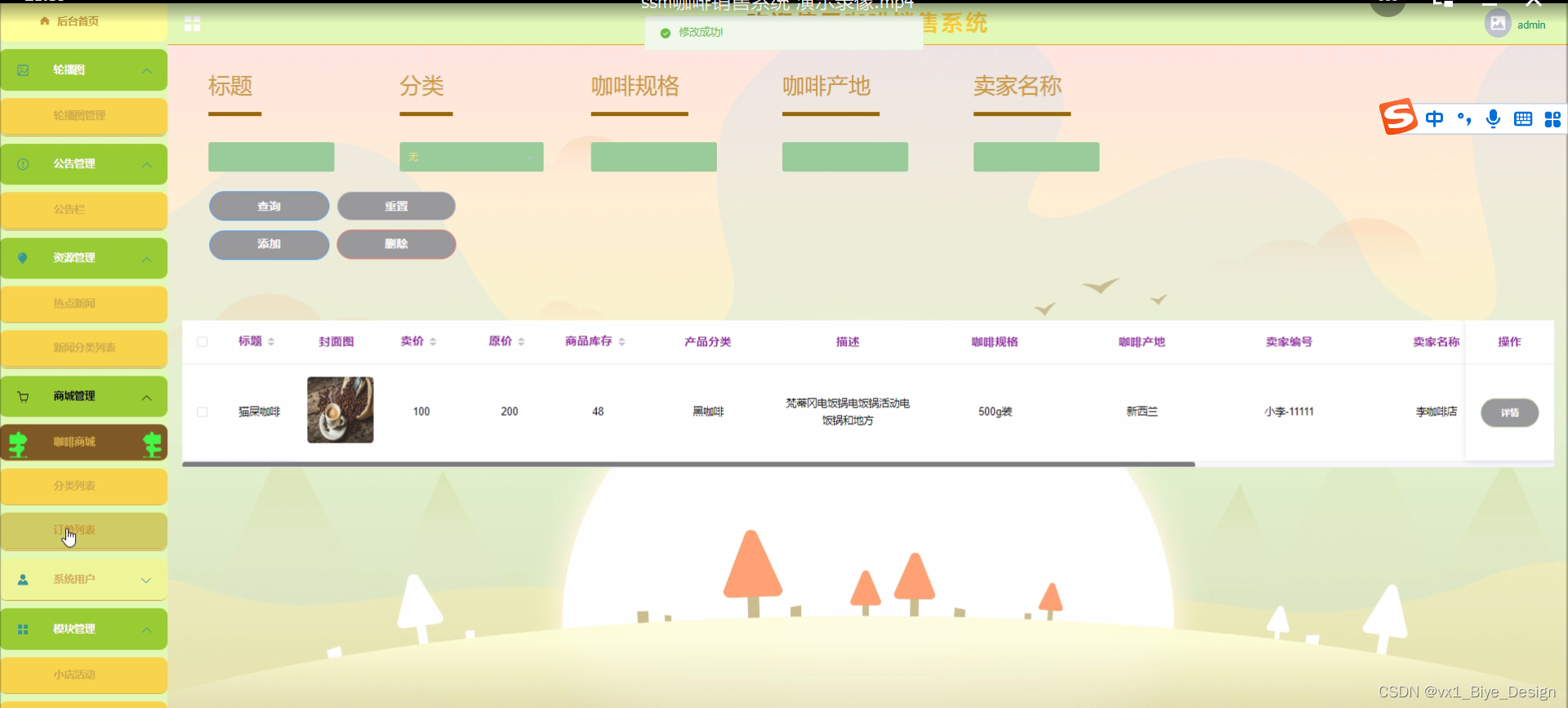This screenshot has height=708, width=1568.
Task: Open the Sogou soft keyboard icon
Action: point(1523,119)
